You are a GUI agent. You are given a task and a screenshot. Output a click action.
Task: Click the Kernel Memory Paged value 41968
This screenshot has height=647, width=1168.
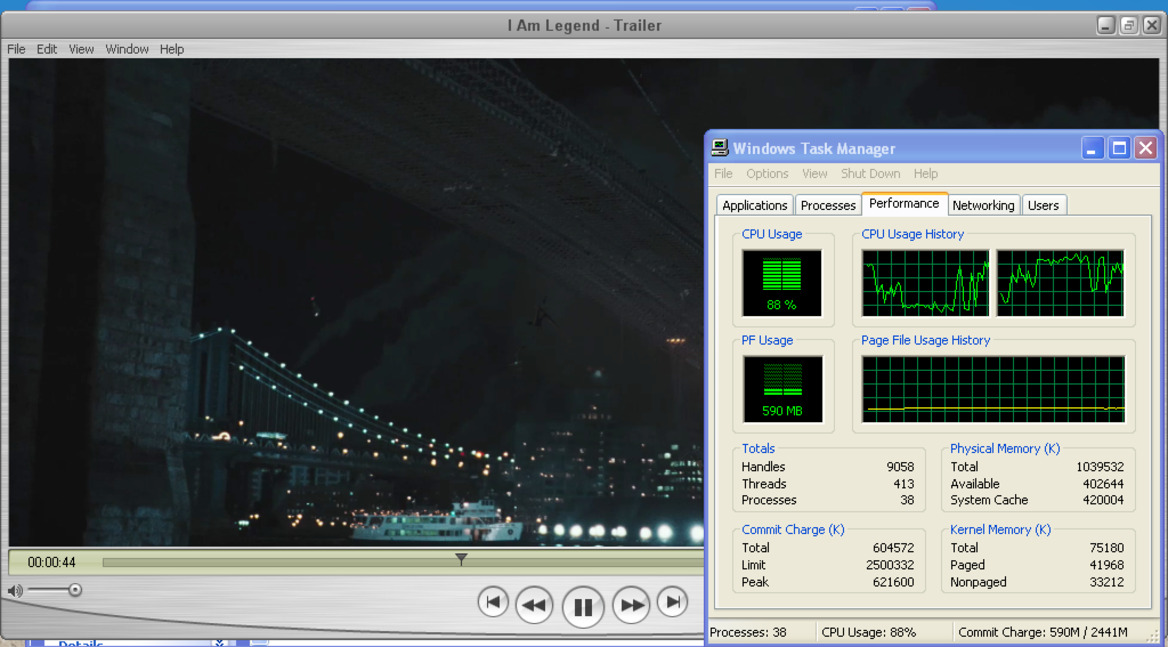pos(1106,565)
